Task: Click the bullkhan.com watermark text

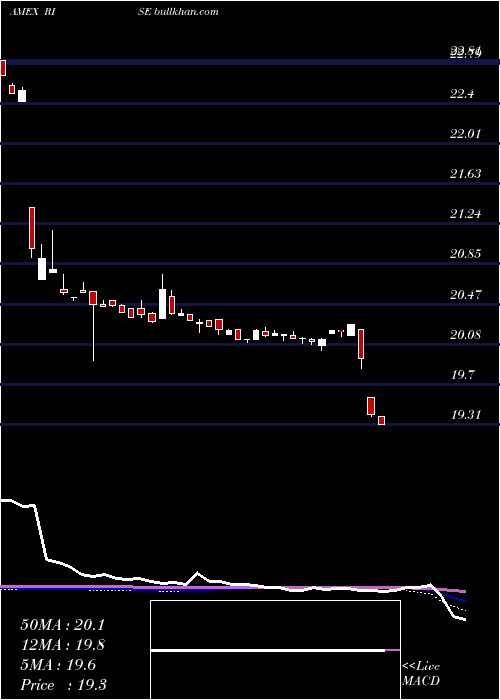Action: pos(186,12)
